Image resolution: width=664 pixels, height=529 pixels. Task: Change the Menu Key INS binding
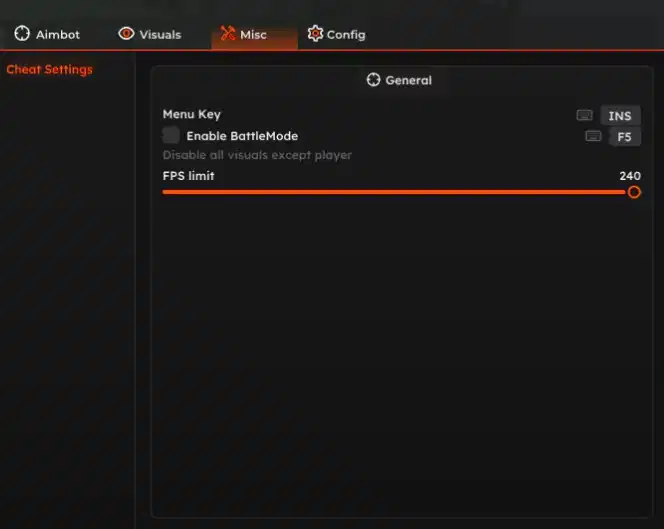pos(620,116)
